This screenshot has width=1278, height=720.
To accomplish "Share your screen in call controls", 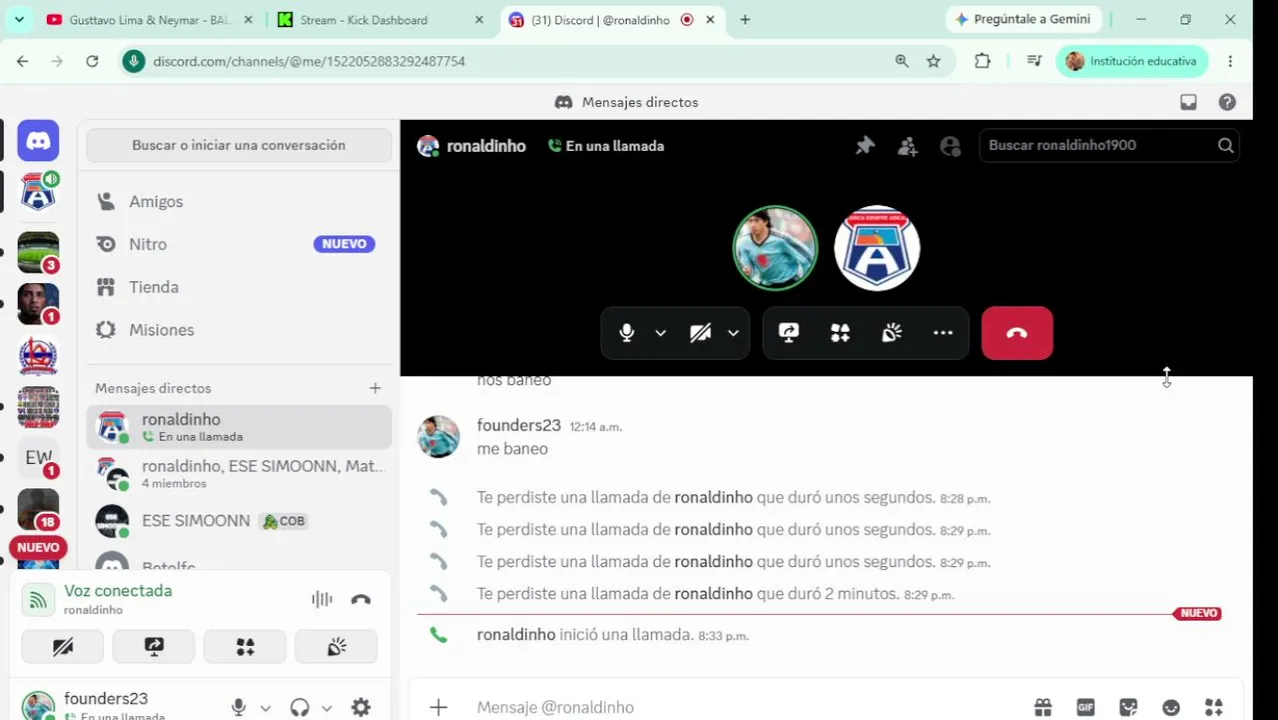I will [x=789, y=333].
